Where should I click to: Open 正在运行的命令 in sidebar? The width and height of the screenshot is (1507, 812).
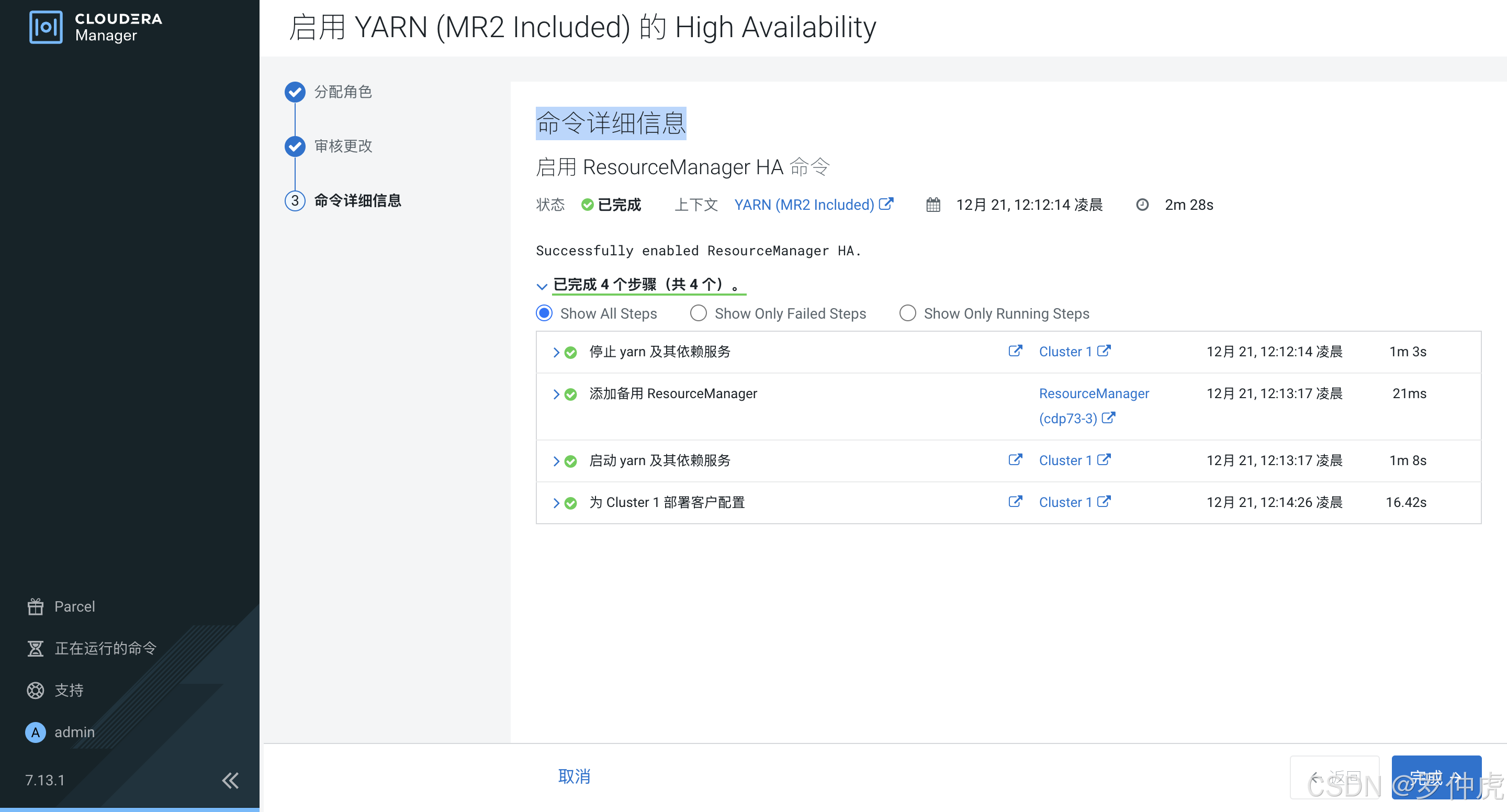coord(105,648)
